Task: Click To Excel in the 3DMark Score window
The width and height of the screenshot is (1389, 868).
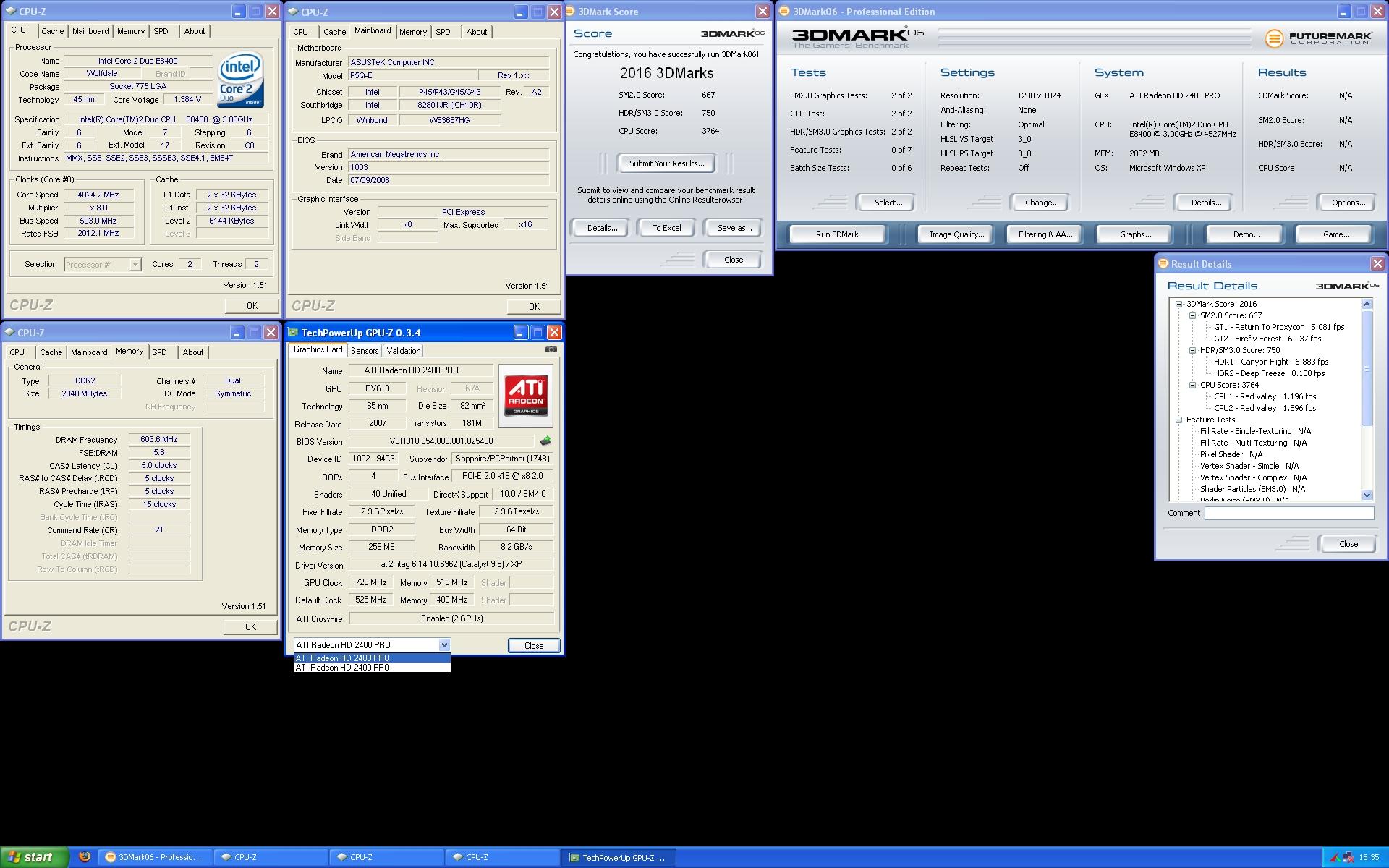Action: [x=666, y=228]
